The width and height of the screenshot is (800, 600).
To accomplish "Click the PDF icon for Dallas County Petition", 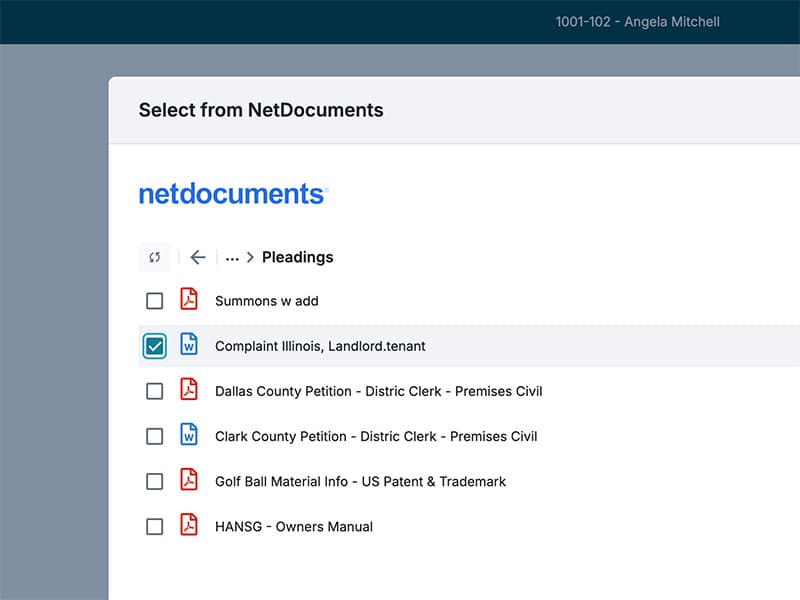I will 189,389.
